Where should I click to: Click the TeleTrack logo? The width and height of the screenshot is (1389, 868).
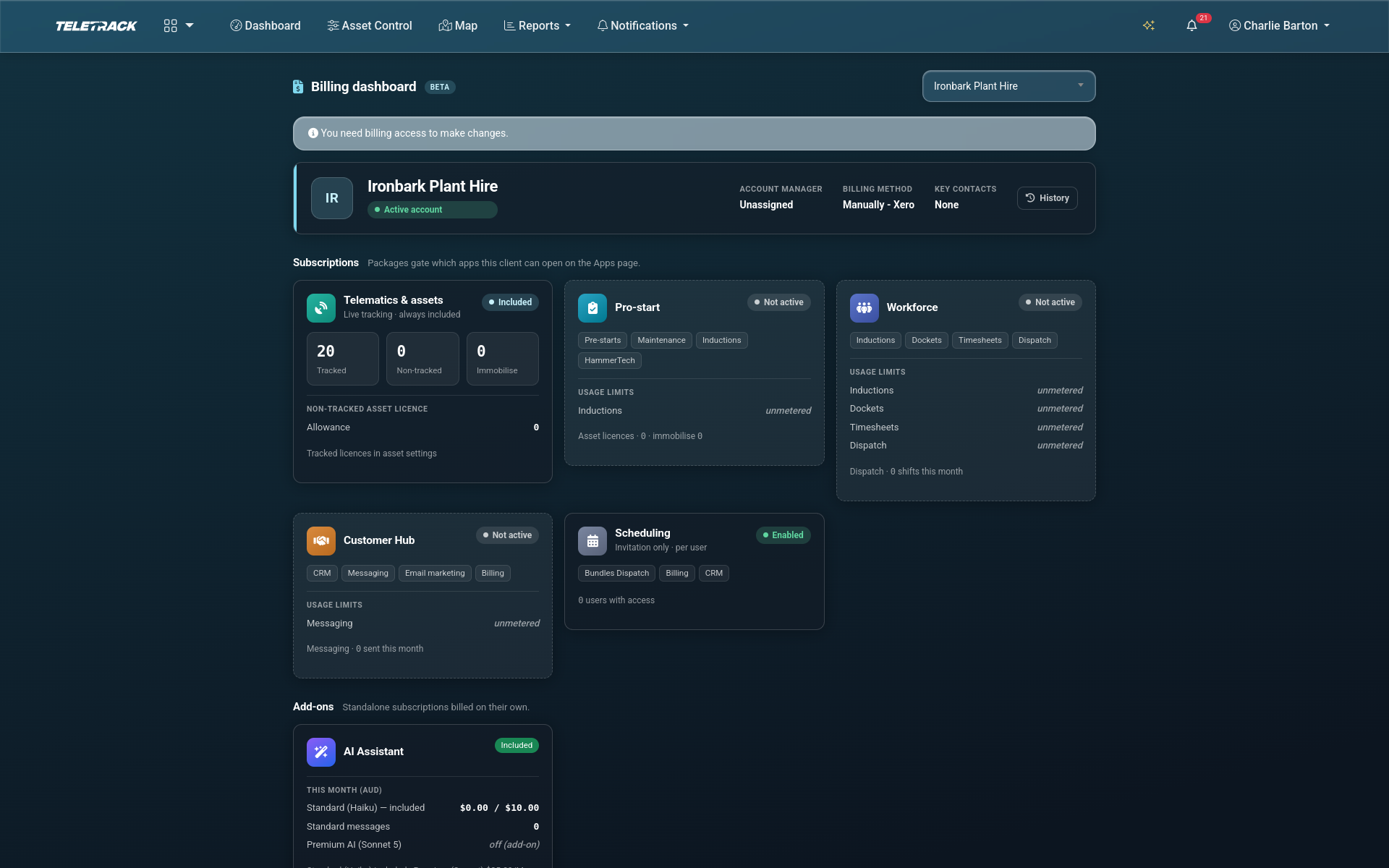[x=96, y=26]
